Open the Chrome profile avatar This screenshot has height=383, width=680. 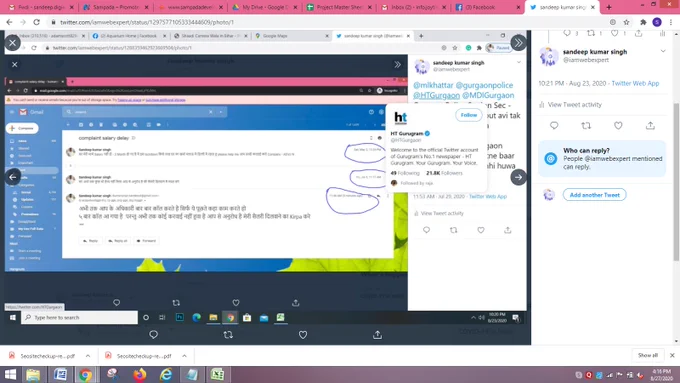(657, 22)
